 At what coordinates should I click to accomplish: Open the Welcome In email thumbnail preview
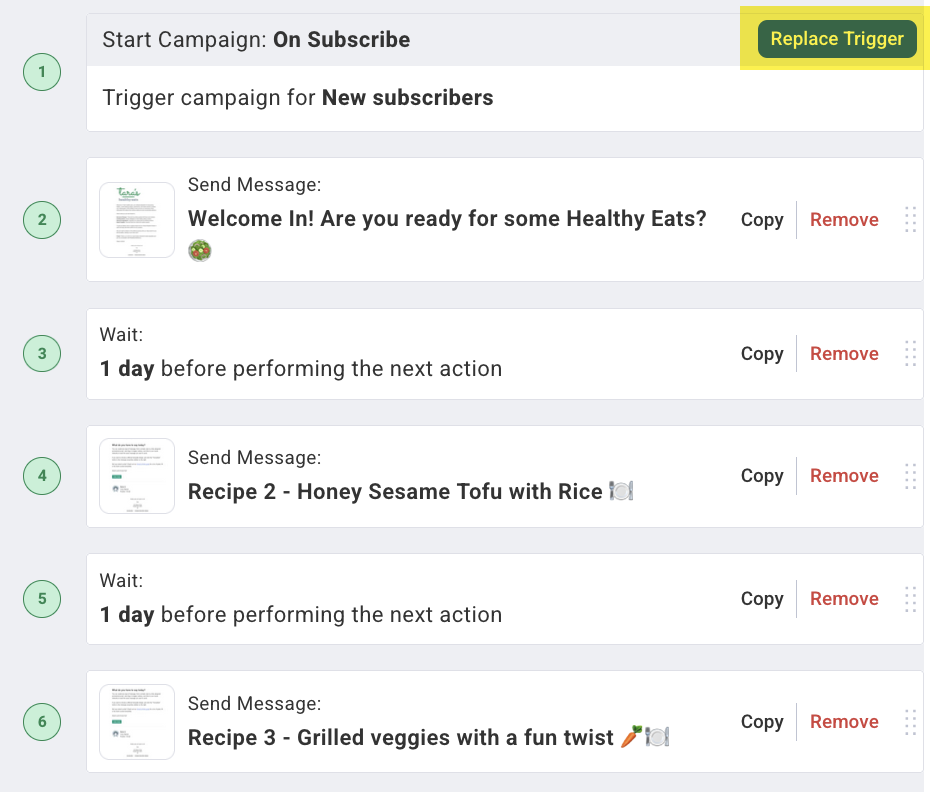137,220
